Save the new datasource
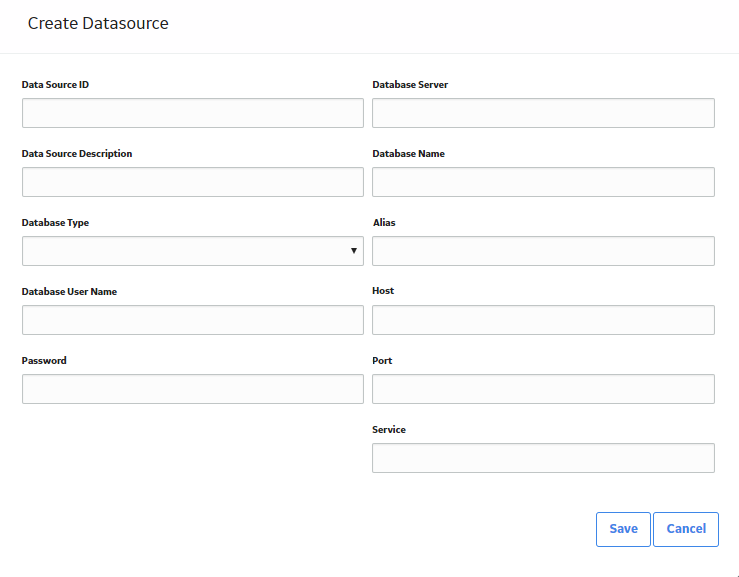739x577 pixels. (623, 529)
